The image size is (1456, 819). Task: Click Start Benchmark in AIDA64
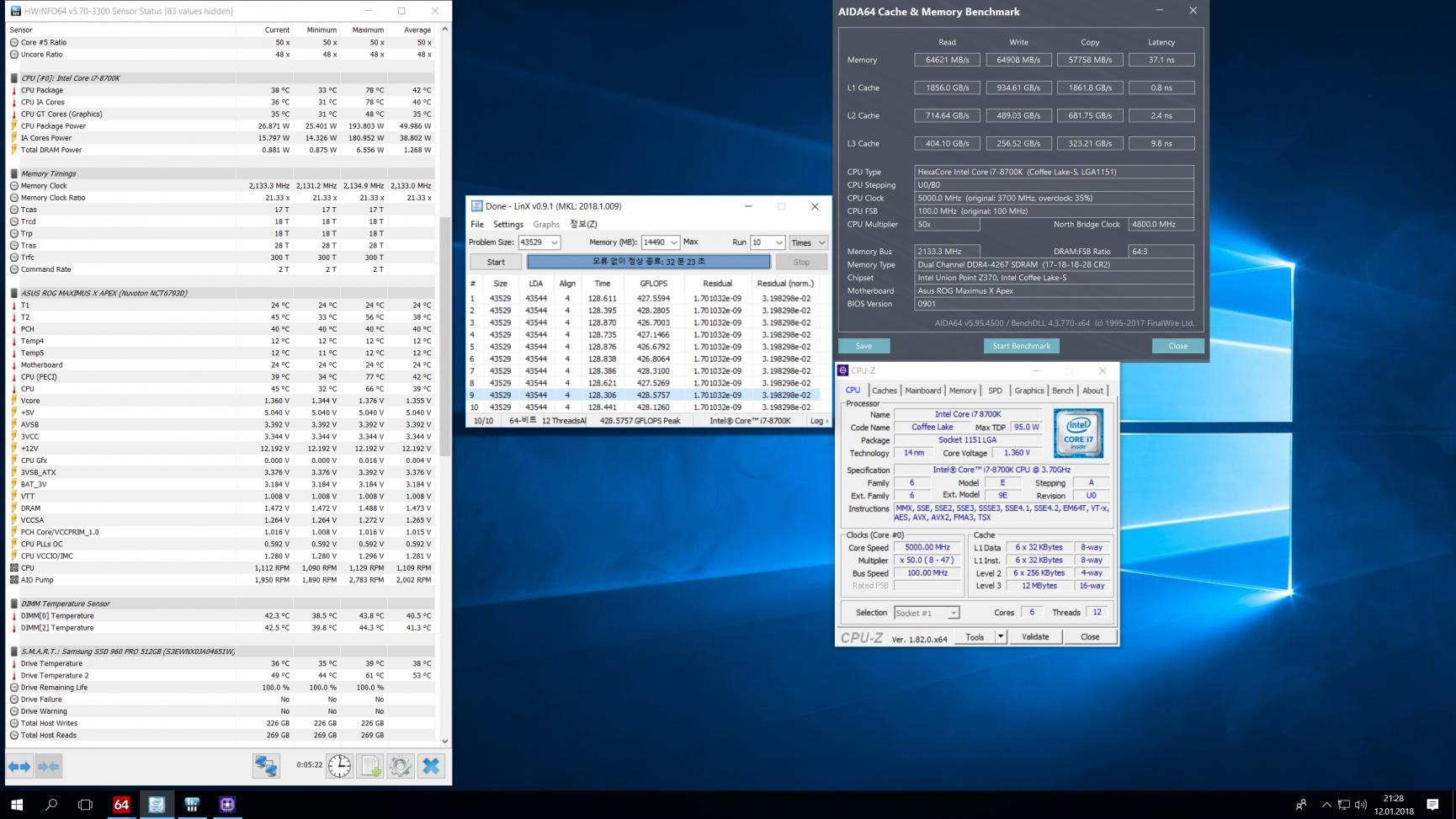pyautogui.click(x=1021, y=346)
